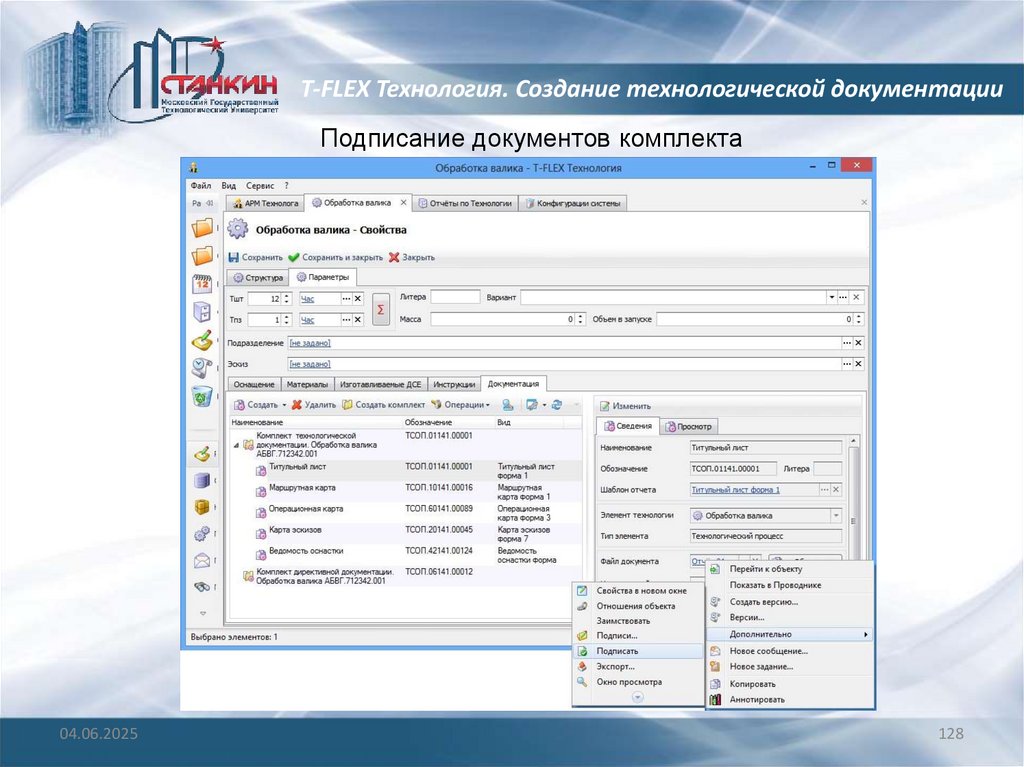Open the Файл menu
The height and width of the screenshot is (767, 1024).
(200, 186)
